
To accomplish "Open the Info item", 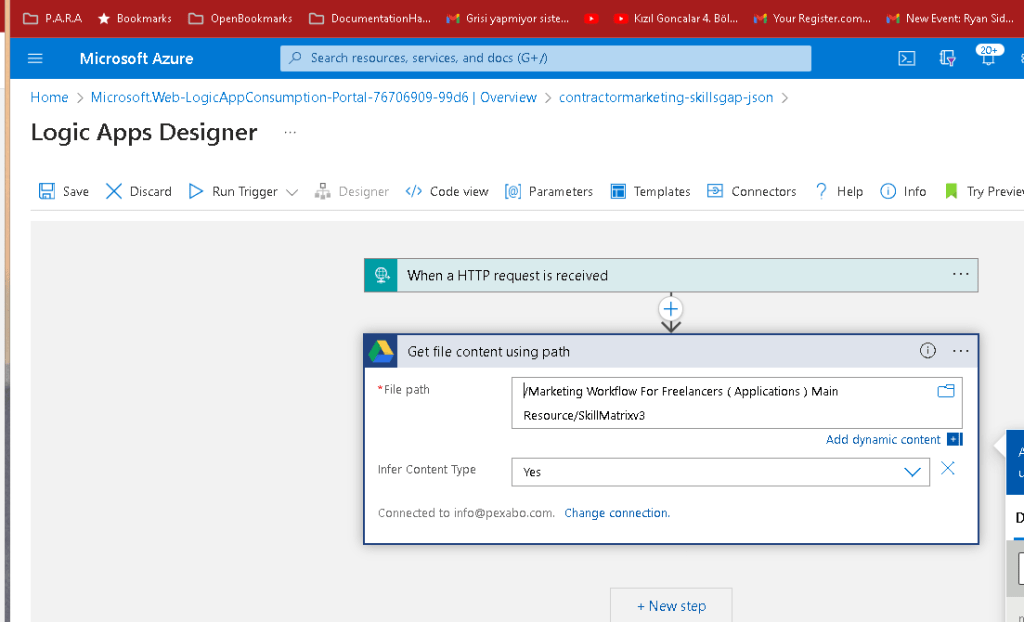I will pos(903,191).
